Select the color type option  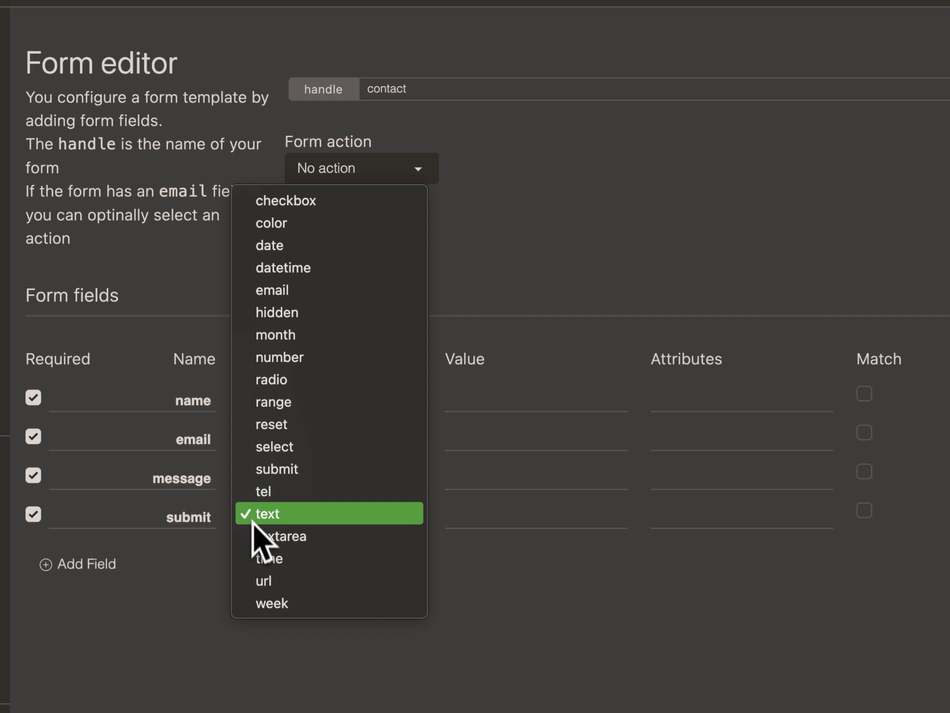[x=271, y=223]
